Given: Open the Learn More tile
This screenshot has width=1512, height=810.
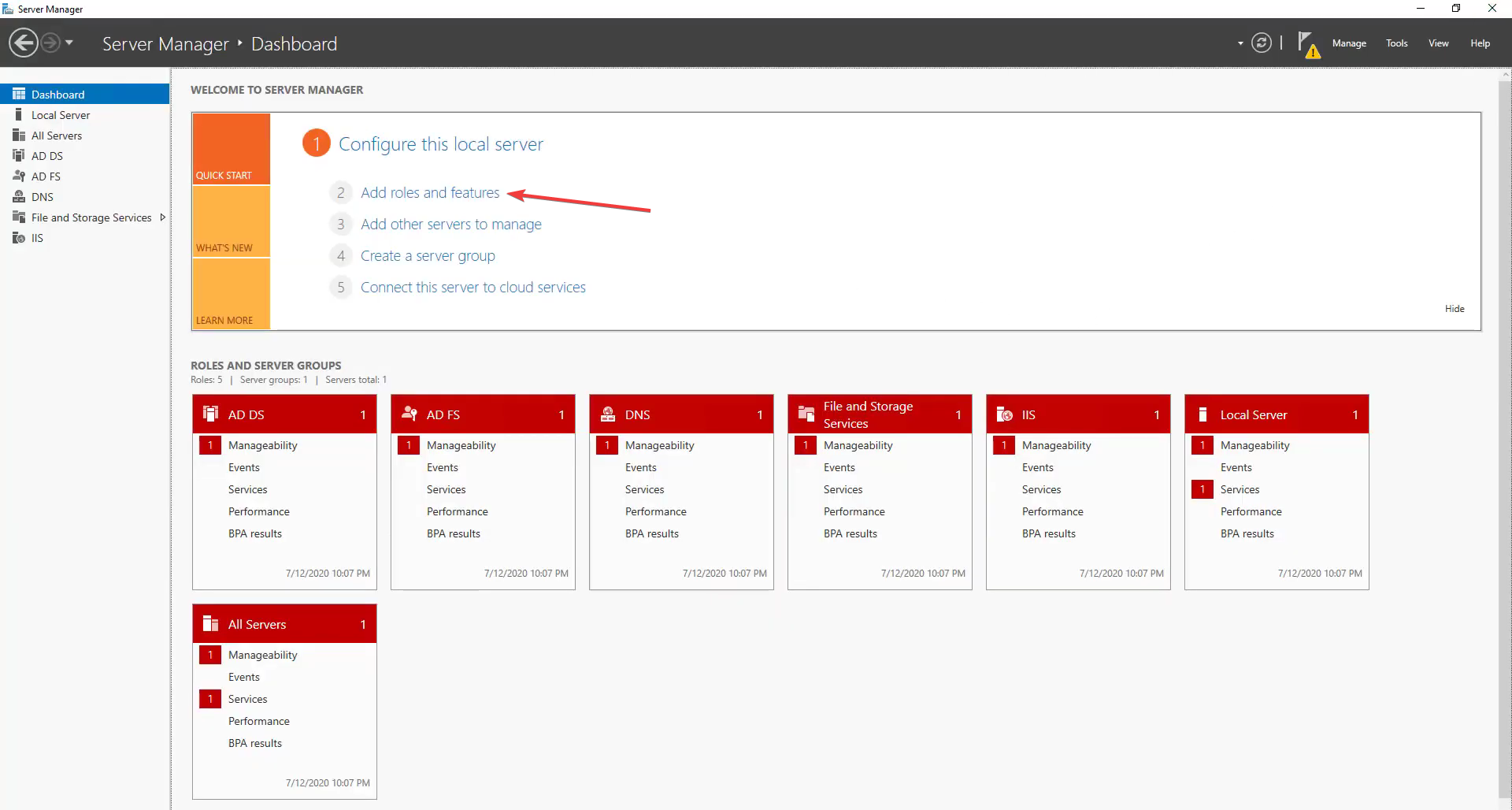Looking at the screenshot, I should (232, 293).
